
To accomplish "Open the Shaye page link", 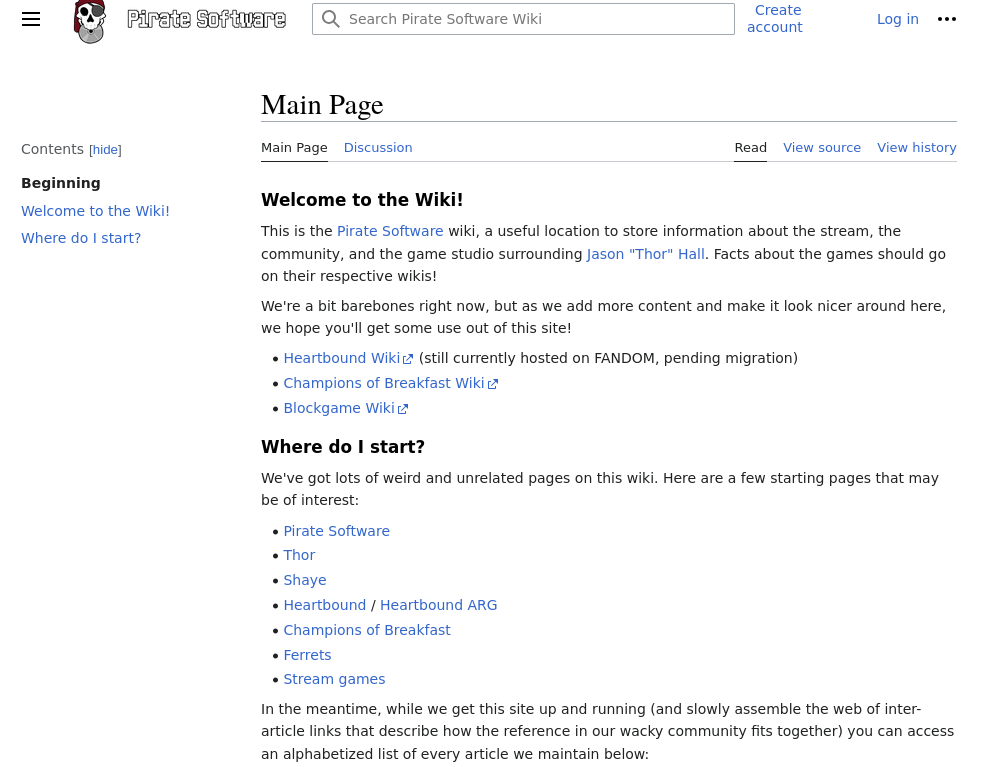I will [305, 580].
